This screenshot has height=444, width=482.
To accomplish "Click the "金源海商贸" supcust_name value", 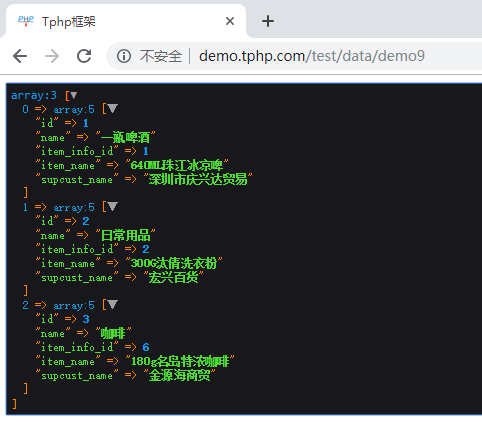I will (x=179, y=375).
